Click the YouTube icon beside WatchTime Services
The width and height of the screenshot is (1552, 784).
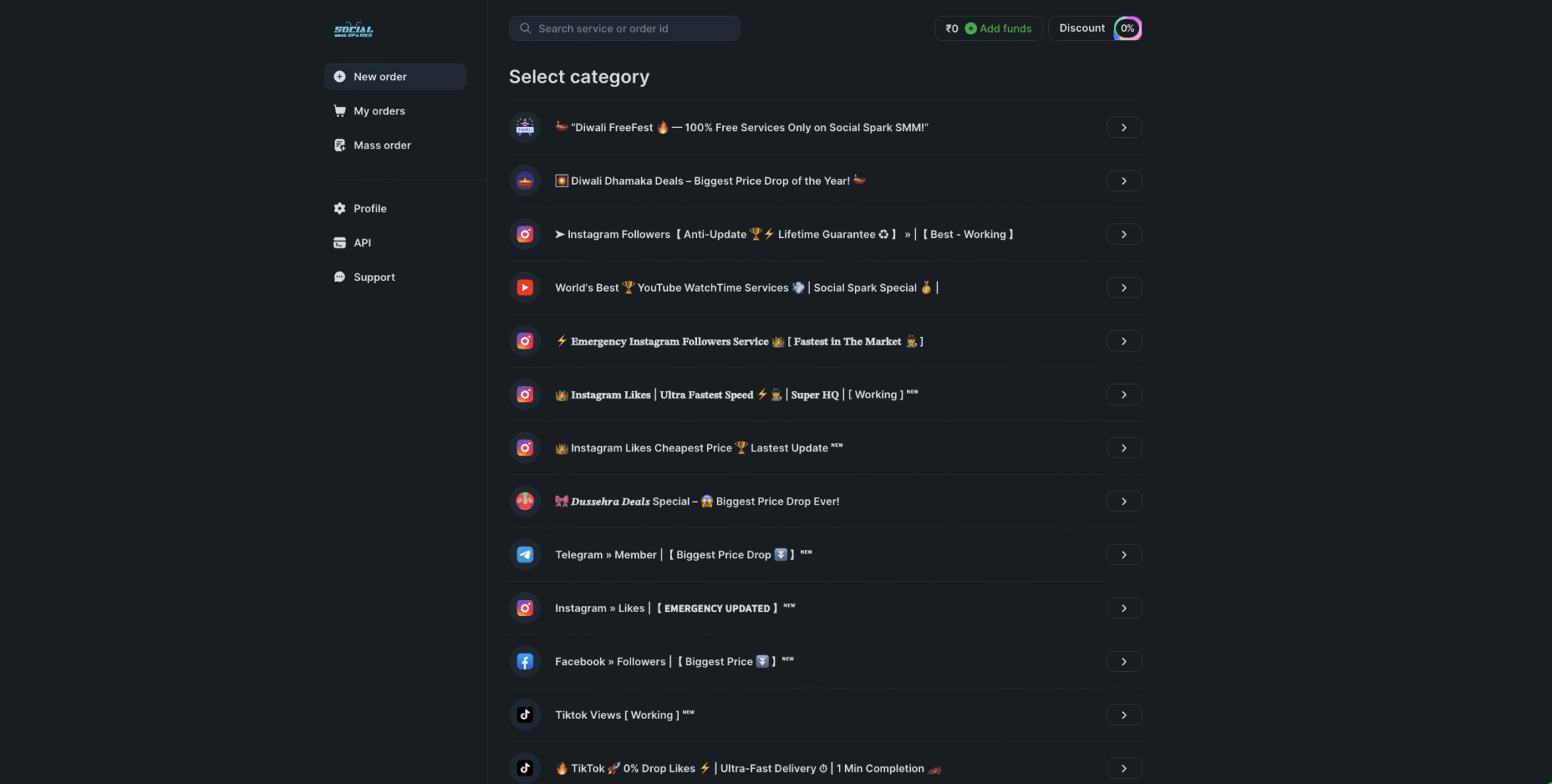click(x=524, y=288)
